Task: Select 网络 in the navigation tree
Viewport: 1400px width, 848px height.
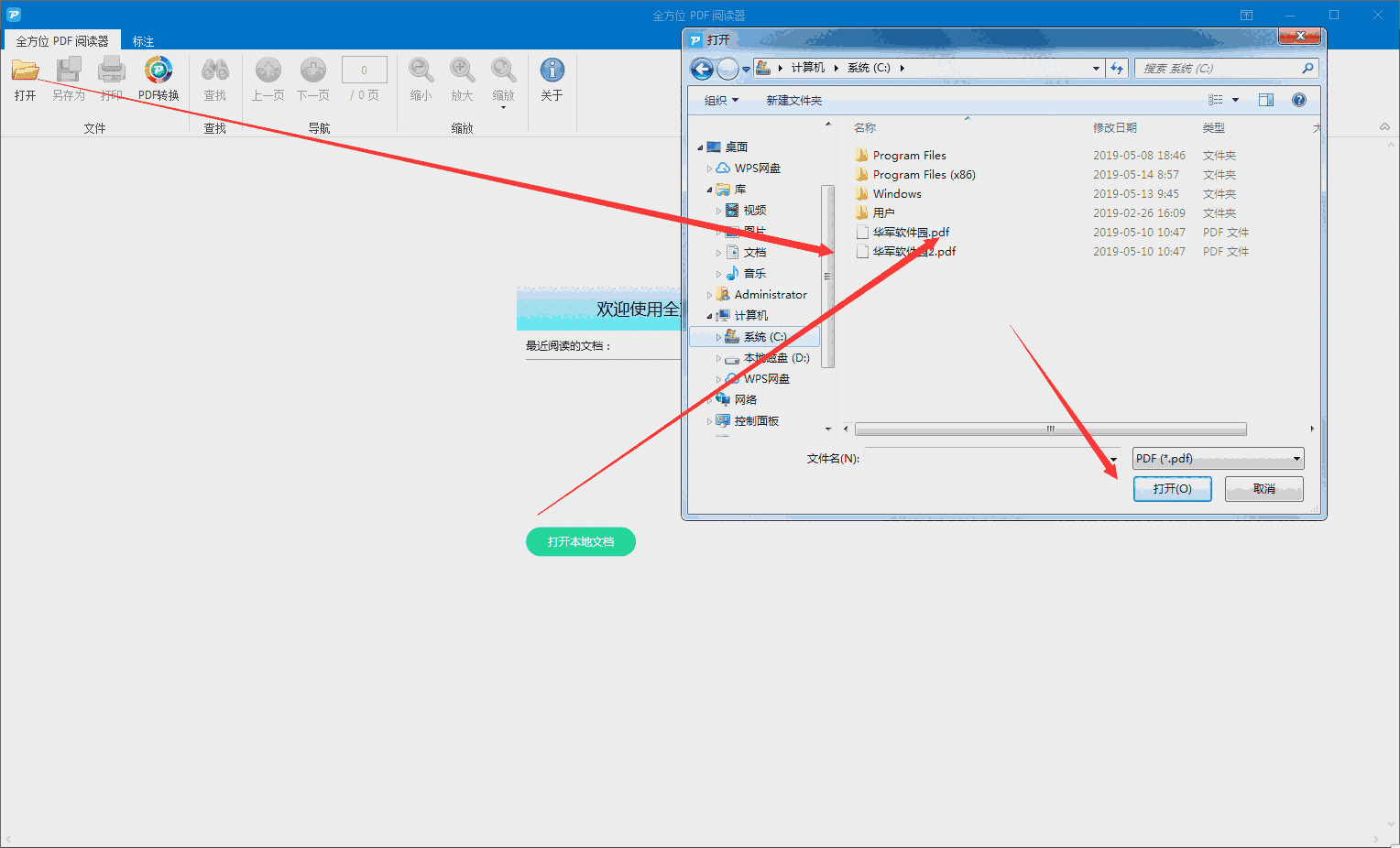Action: 746,400
